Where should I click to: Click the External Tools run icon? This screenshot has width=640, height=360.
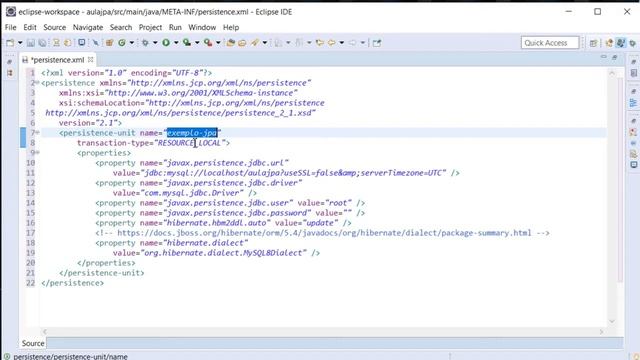[208, 42]
